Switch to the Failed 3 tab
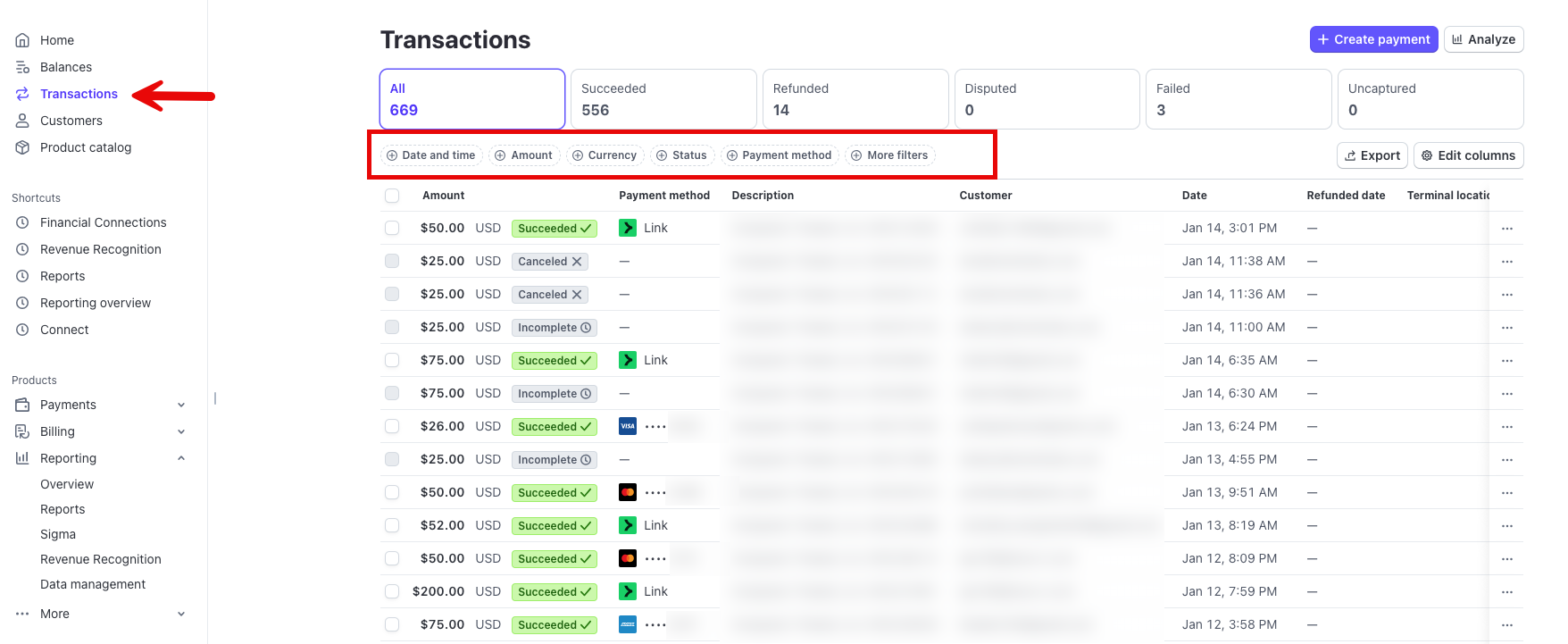The image size is (1568, 644). pos(1239,99)
